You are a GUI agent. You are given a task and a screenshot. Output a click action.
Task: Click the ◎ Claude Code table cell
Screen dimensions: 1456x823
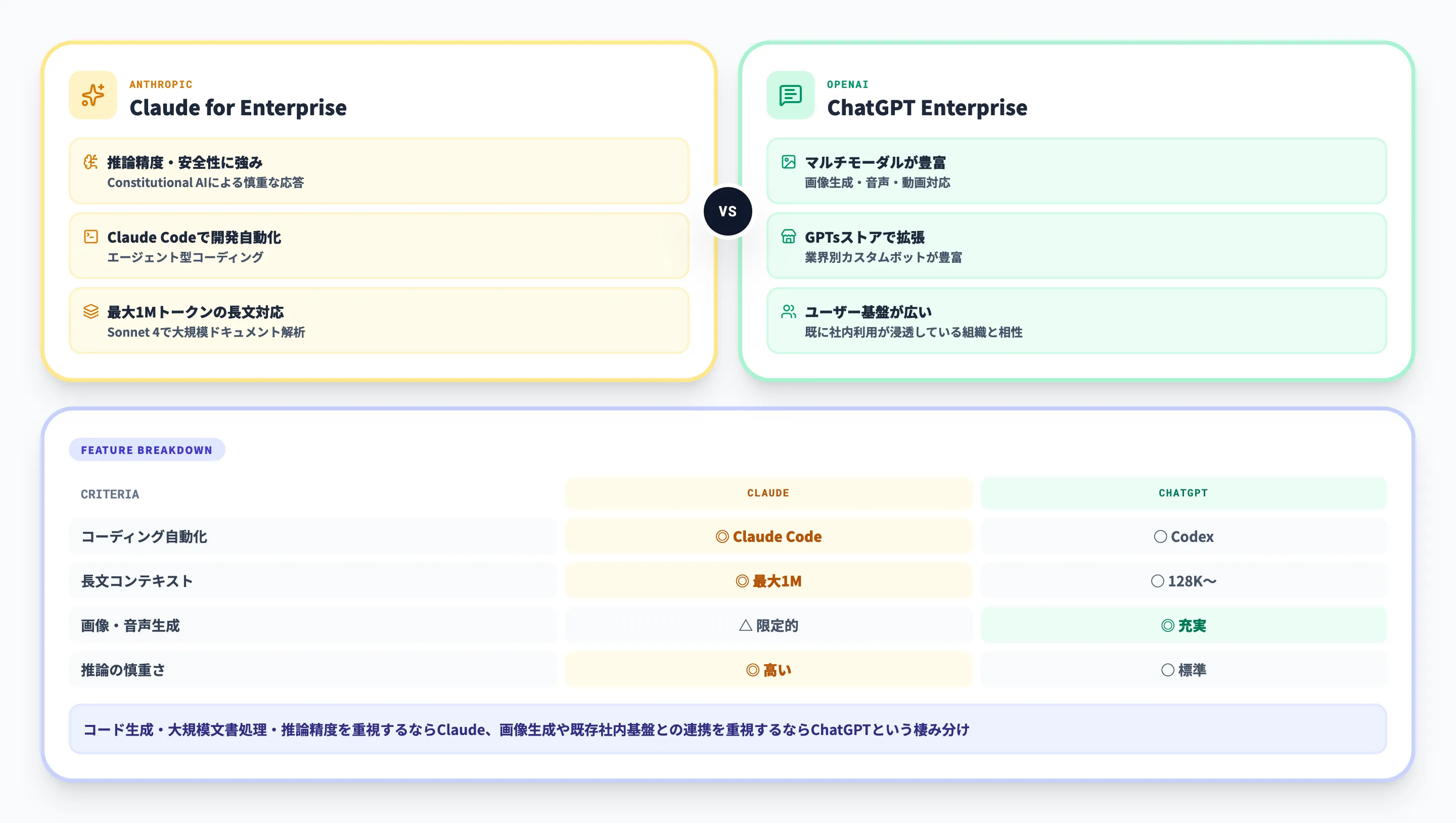point(768,536)
